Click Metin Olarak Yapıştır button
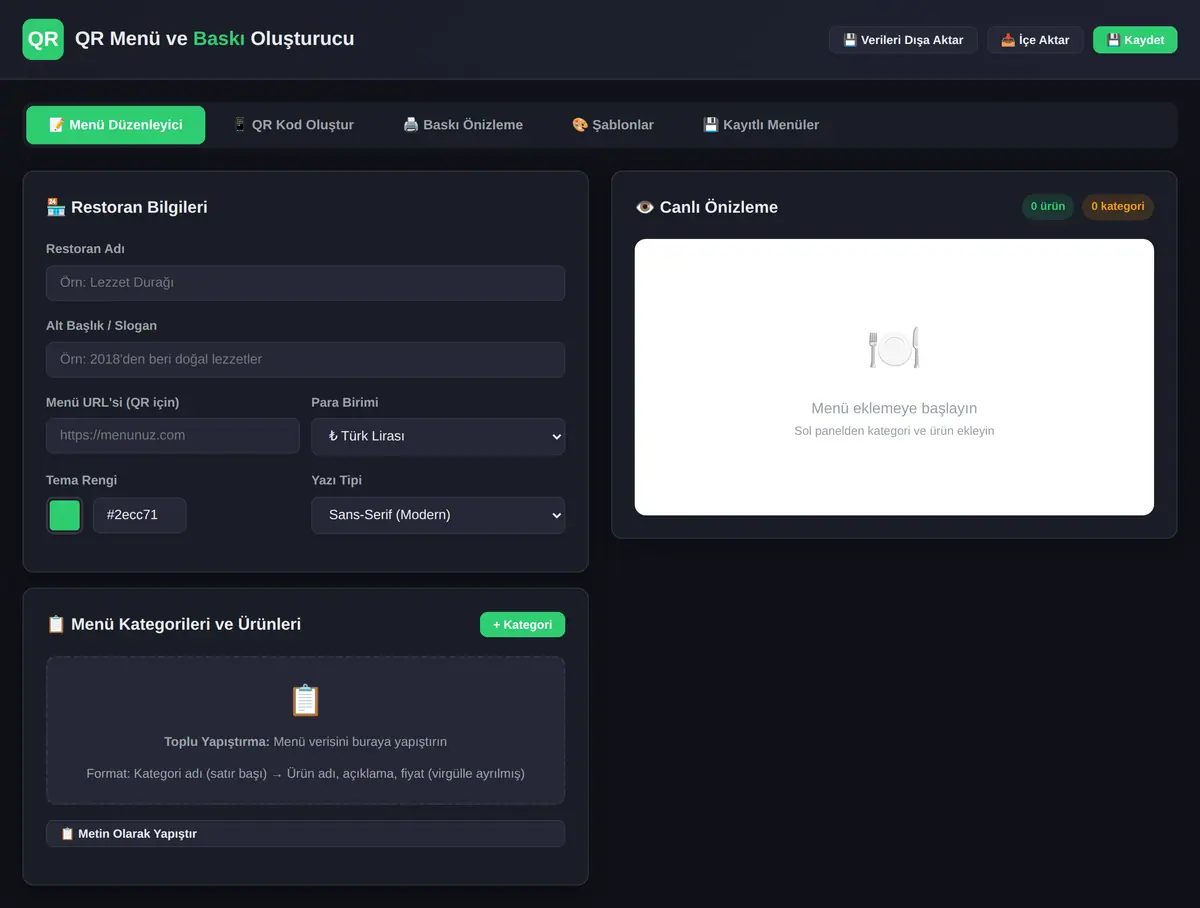 pos(305,834)
